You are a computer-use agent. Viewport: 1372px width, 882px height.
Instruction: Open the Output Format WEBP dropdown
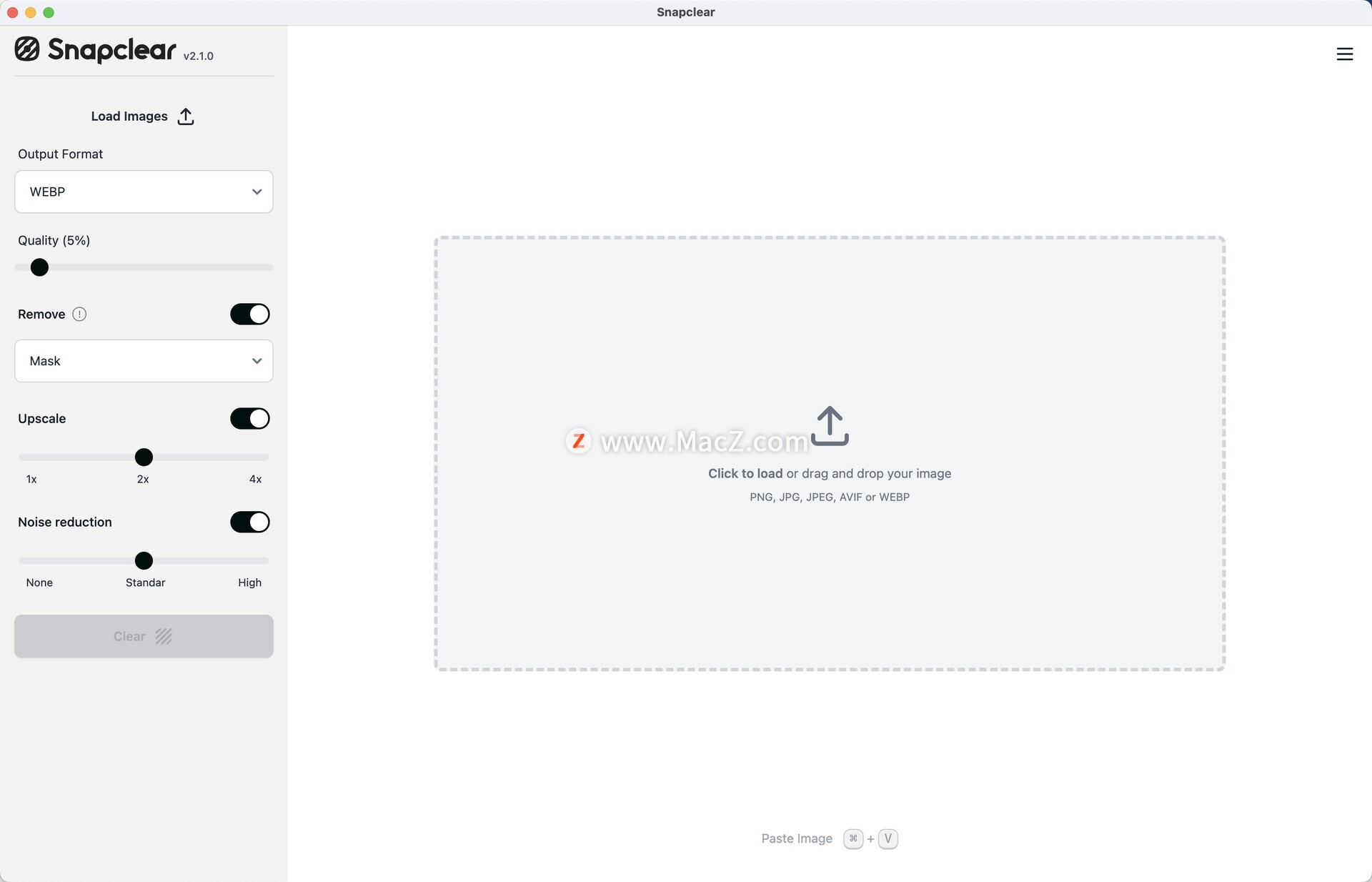click(x=144, y=192)
